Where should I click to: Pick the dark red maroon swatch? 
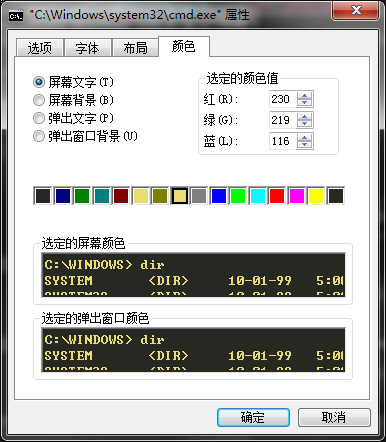coord(121,196)
